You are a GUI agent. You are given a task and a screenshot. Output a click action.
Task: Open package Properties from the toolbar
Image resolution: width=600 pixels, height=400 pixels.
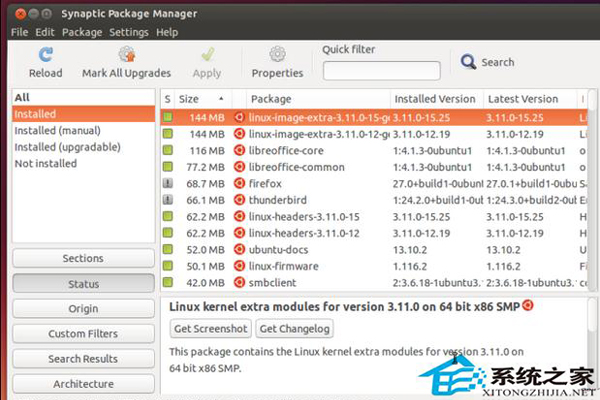pyautogui.click(x=277, y=62)
